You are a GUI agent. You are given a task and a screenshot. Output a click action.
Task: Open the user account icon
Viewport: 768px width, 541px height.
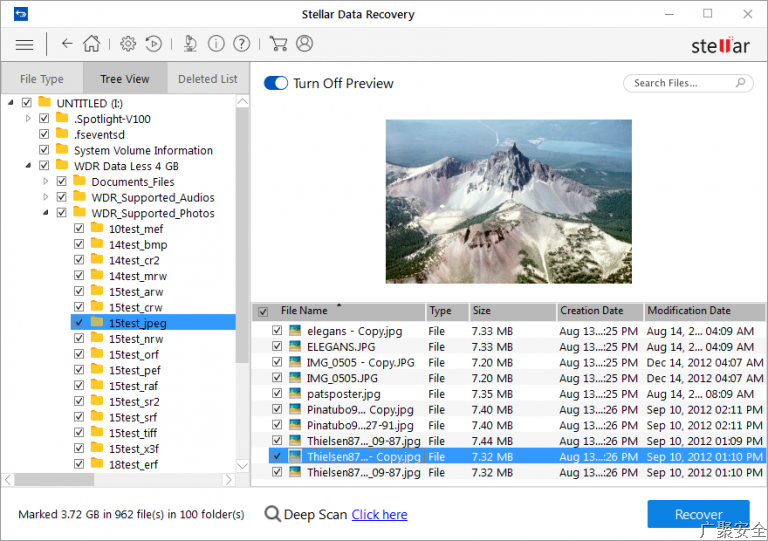[305, 44]
